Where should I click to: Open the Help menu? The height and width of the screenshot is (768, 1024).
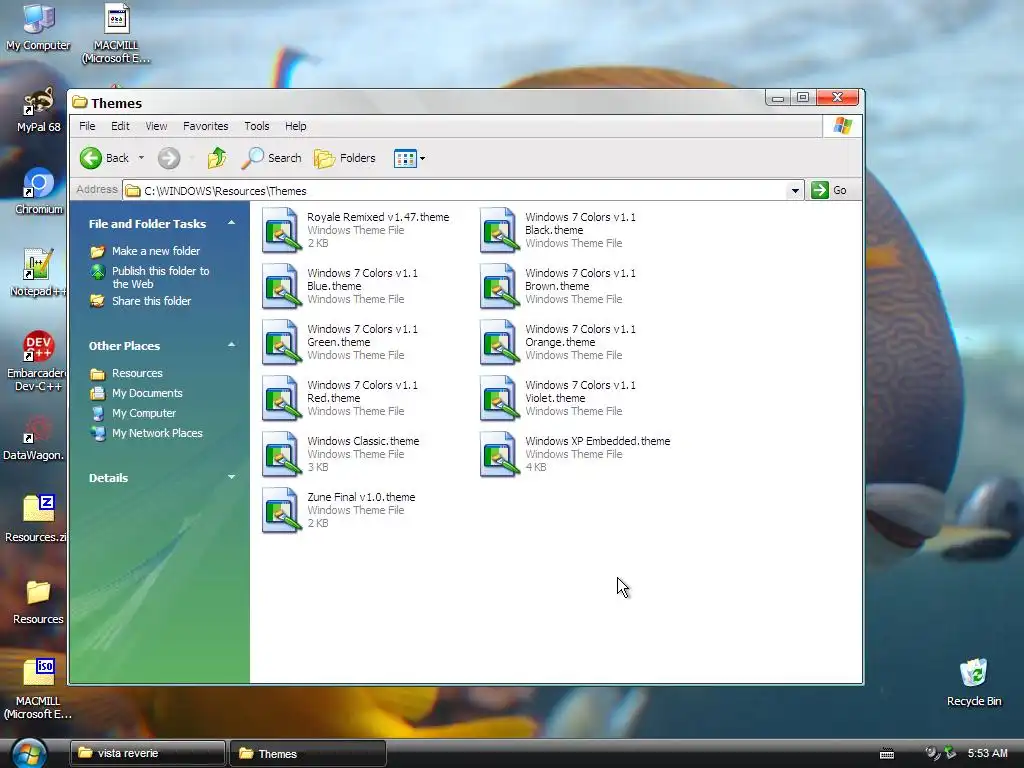pyautogui.click(x=295, y=126)
